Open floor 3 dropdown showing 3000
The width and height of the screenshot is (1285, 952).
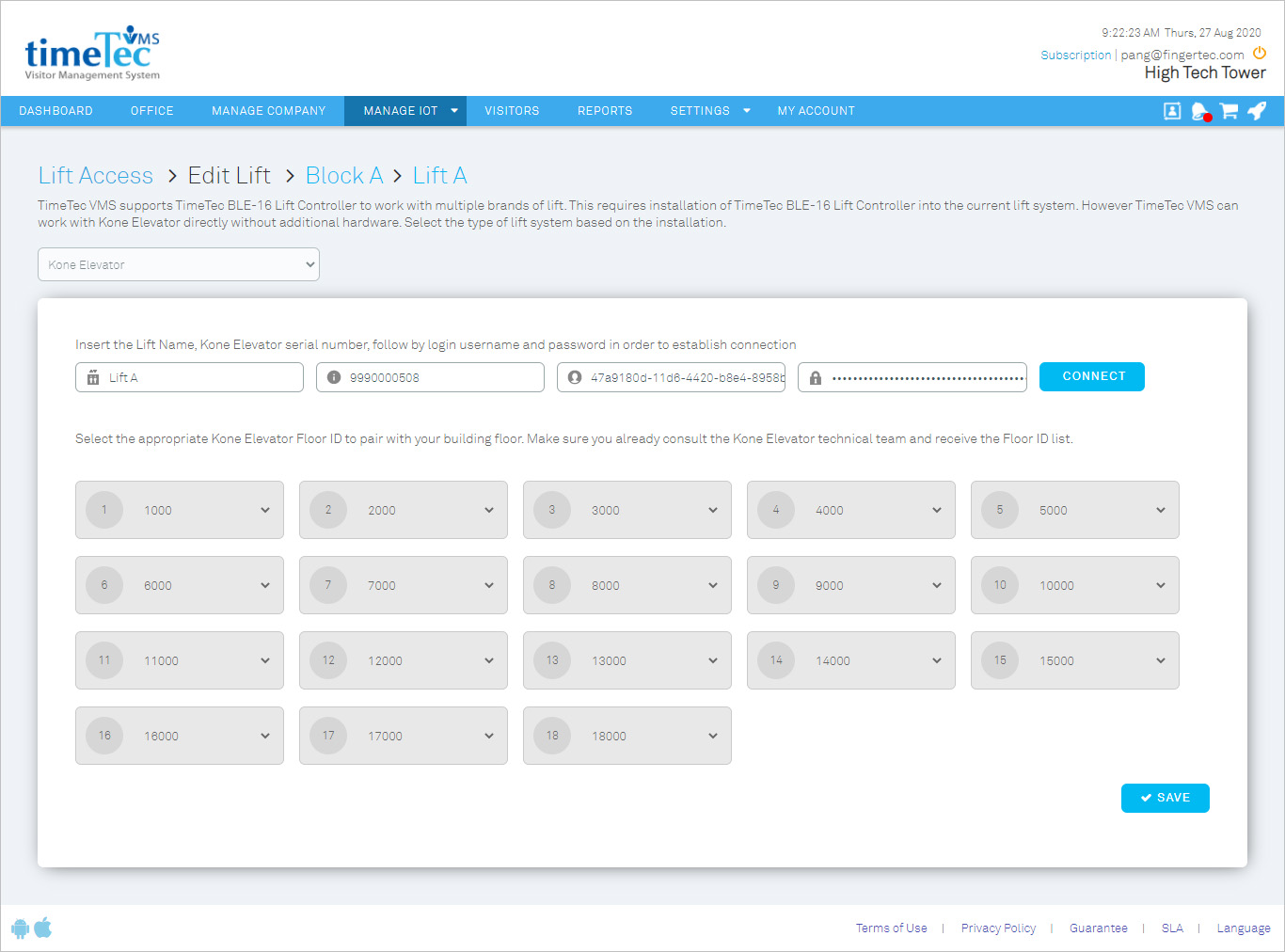tap(627, 510)
